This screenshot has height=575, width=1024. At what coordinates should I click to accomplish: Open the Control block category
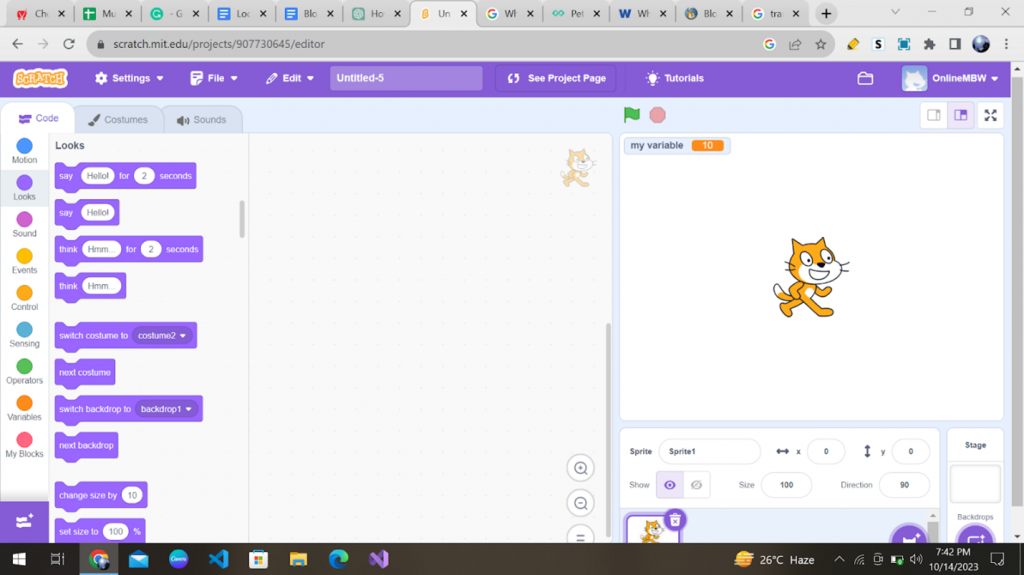pos(24,297)
